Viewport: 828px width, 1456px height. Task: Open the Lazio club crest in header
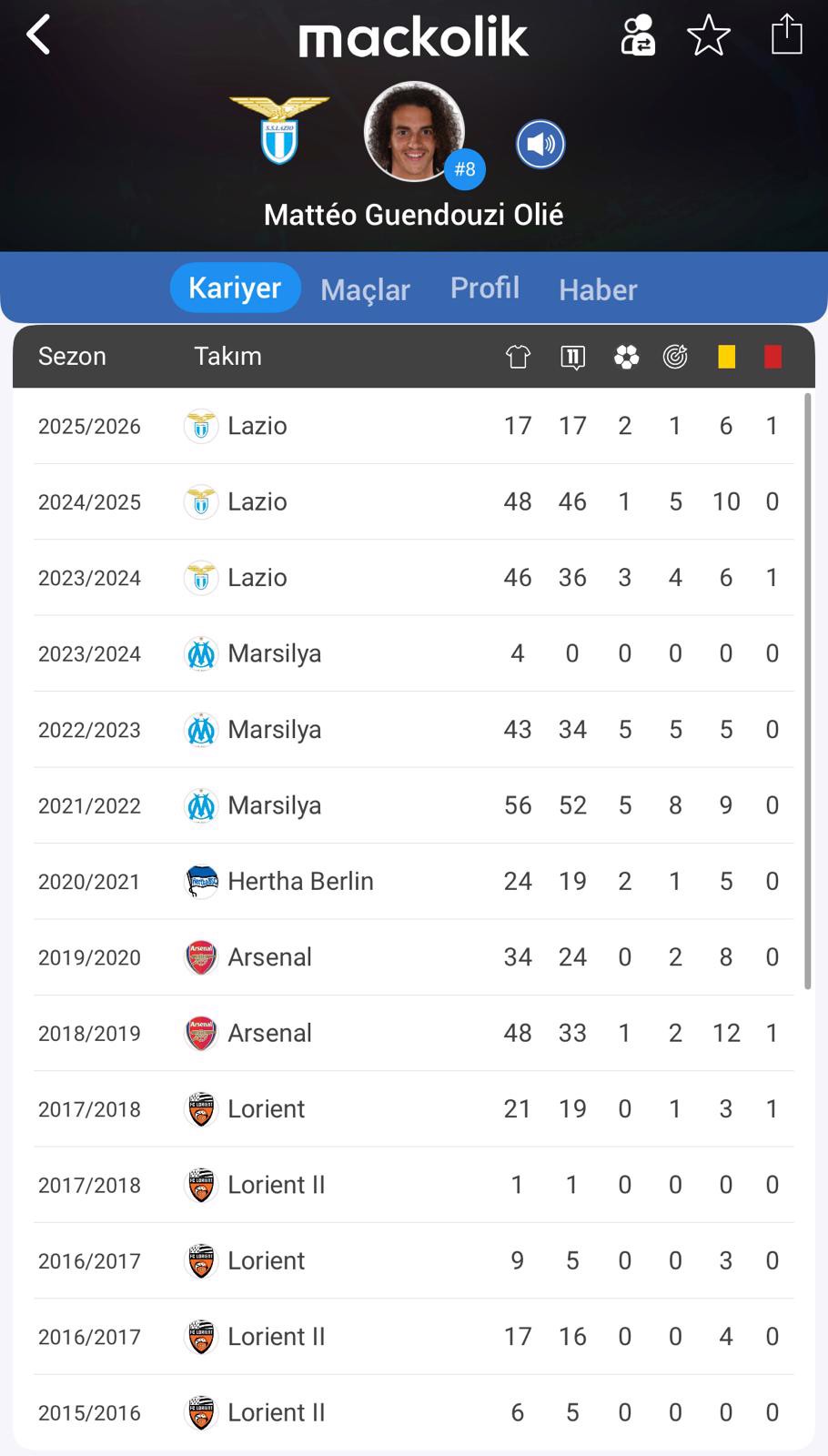[x=279, y=131]
